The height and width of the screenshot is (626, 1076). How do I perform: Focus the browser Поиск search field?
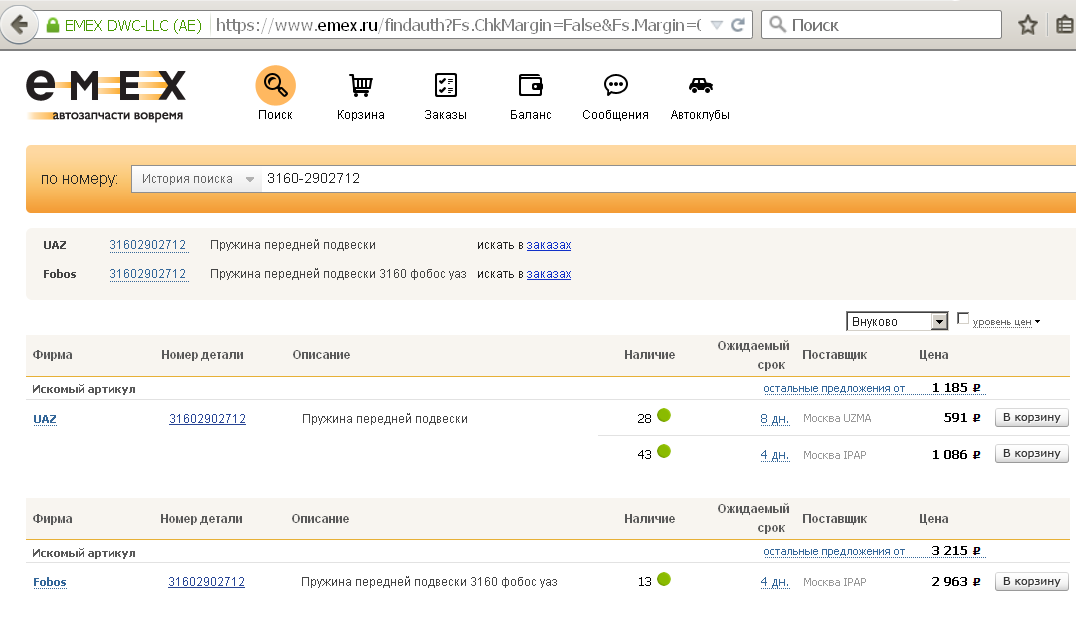881,25
